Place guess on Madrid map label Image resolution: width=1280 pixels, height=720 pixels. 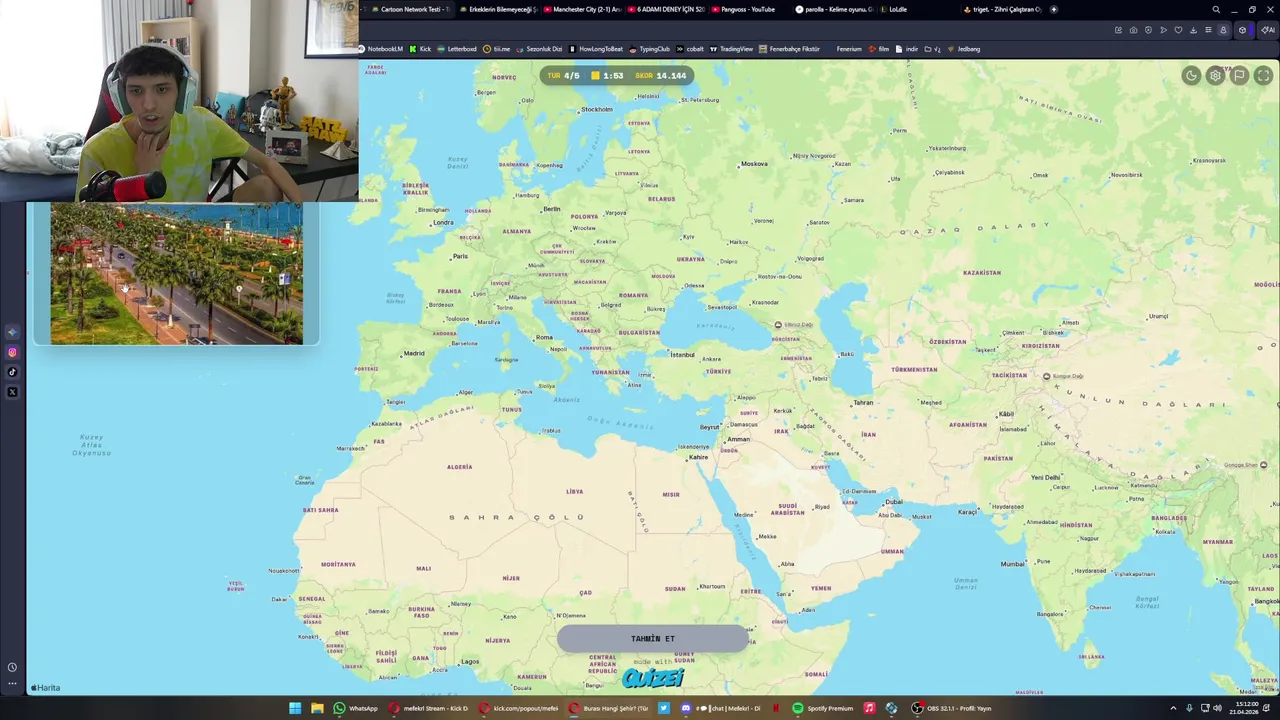pos(412,353)
